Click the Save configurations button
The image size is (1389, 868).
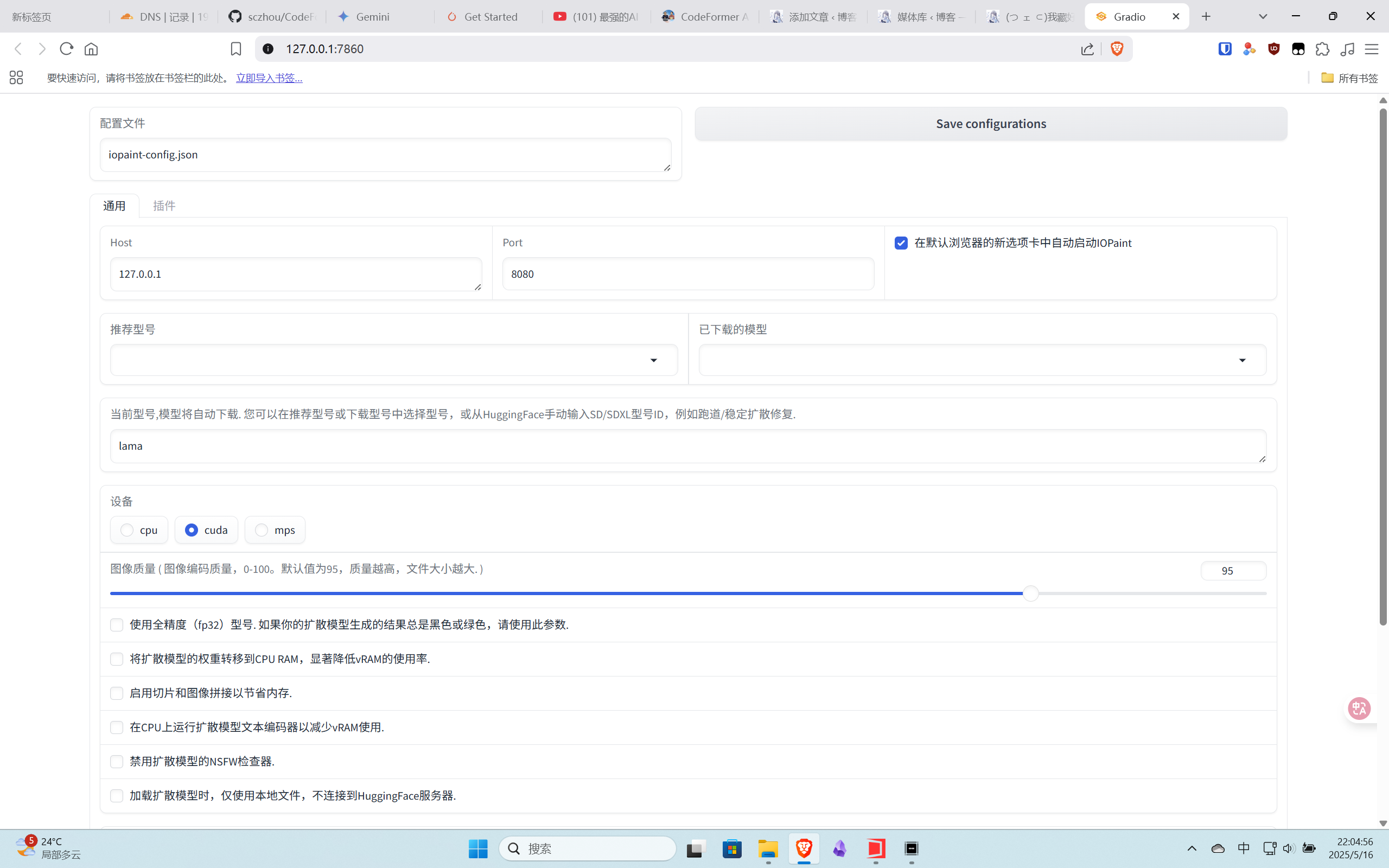pos(991,124)
